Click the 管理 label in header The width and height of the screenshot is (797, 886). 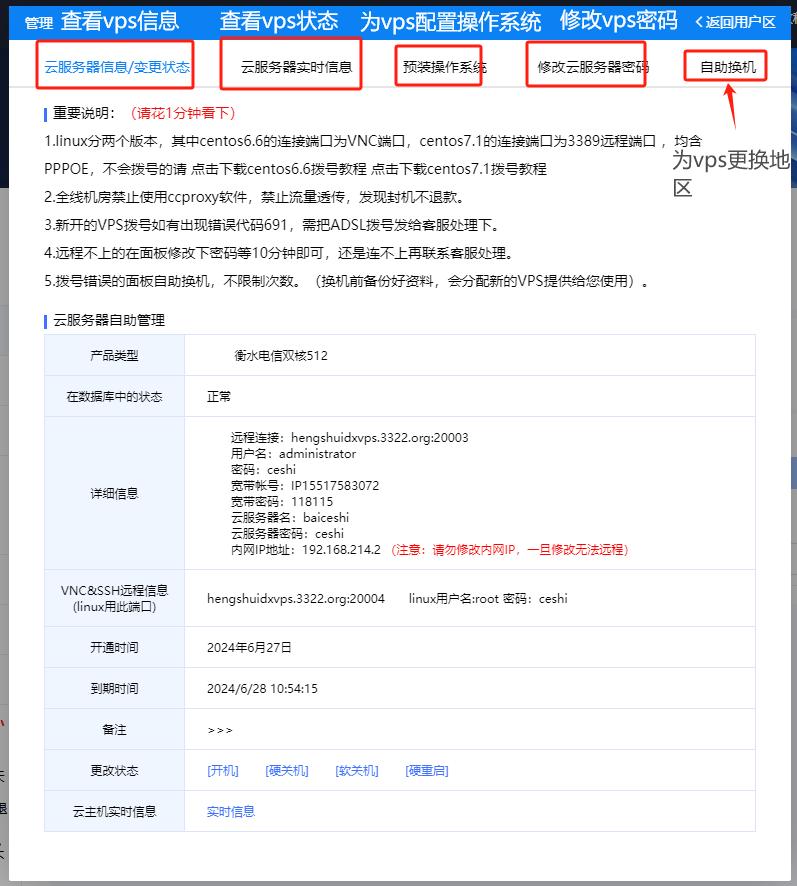coord(38,23)
